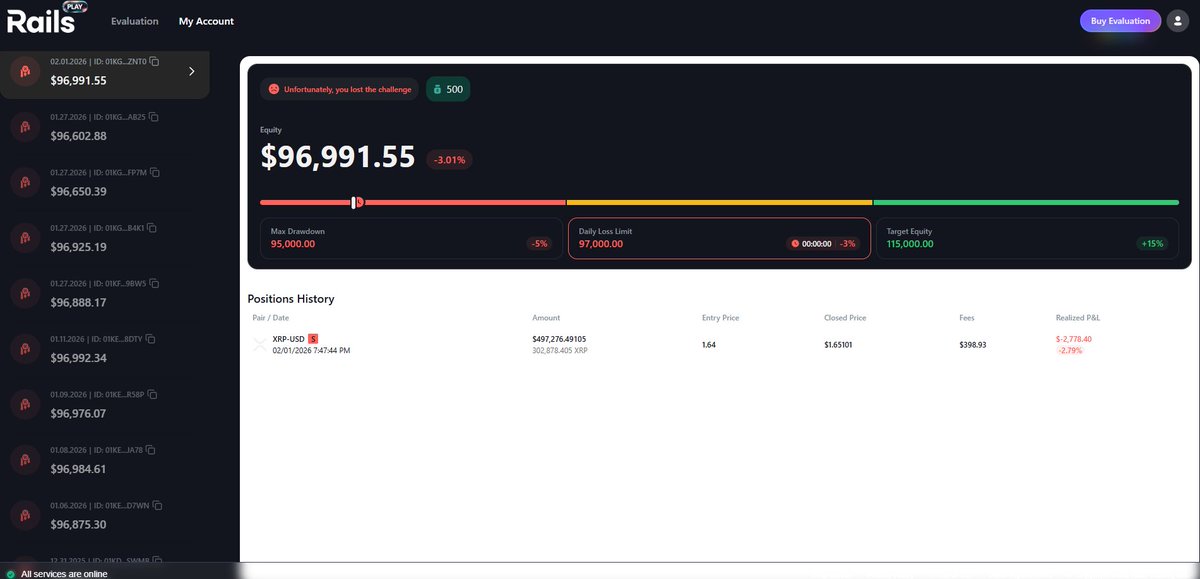Click the failed-account icon beside $96,602.88
This screenshot has width=1200, height=579.
point(24,126)
